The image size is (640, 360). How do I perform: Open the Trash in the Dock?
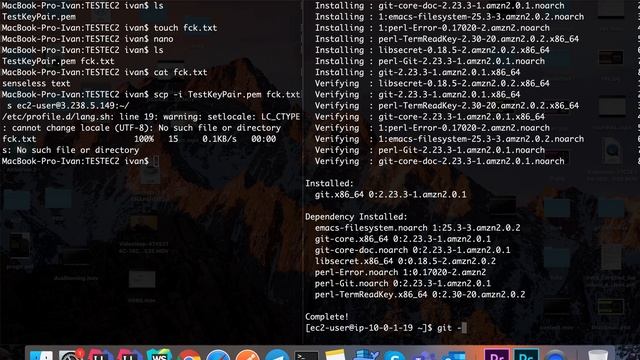[x=598, y=355]
